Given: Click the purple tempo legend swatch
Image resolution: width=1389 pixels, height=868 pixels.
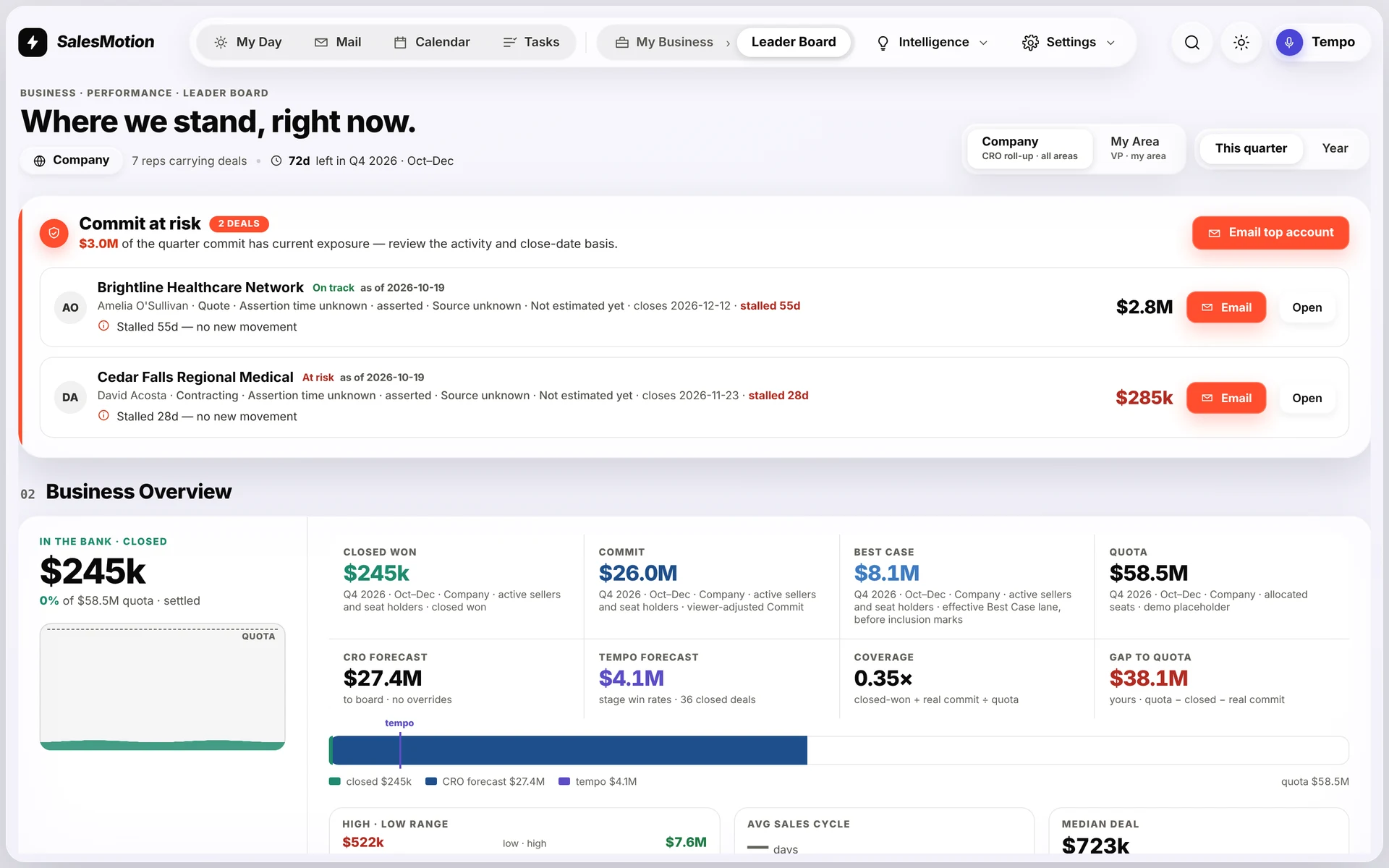Looking at the screenshot, I should point(564,781).
